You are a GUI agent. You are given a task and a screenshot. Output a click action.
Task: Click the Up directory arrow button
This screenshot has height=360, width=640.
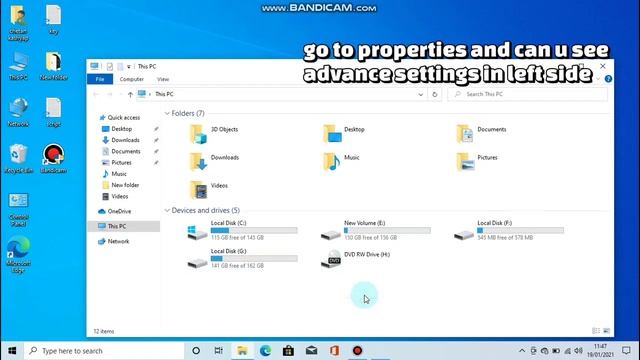click(x=130, y=94)
